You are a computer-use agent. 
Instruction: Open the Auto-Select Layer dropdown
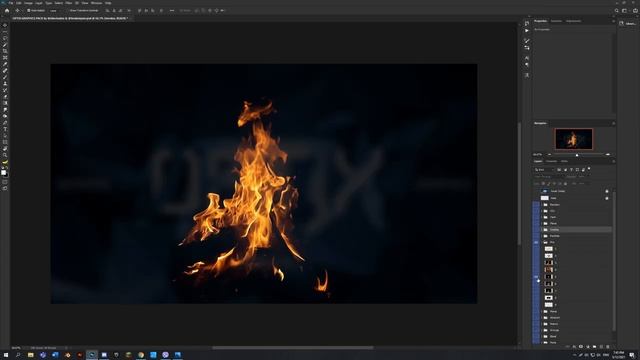pos(55,11)
